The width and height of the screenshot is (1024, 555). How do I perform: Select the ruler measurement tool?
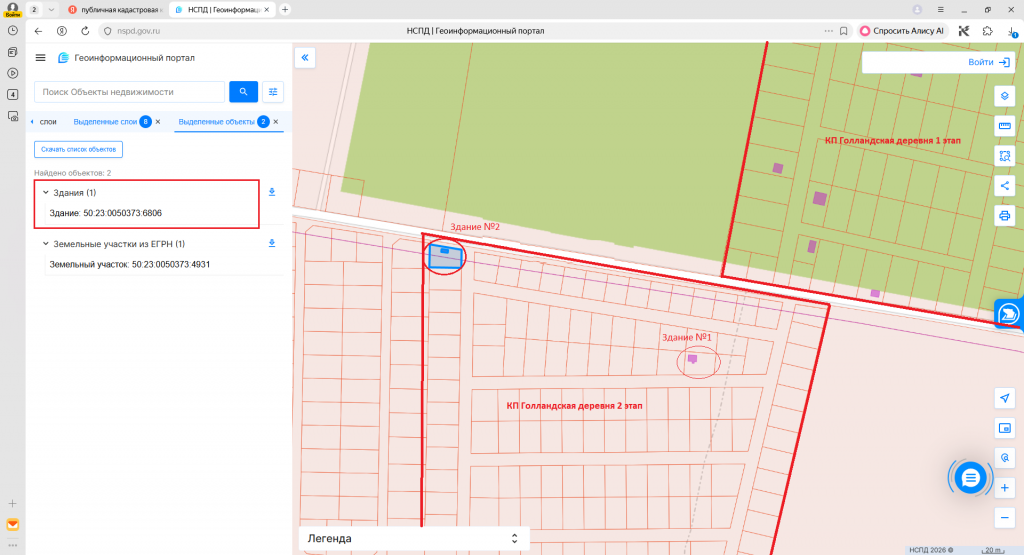tap(1004, 126)
